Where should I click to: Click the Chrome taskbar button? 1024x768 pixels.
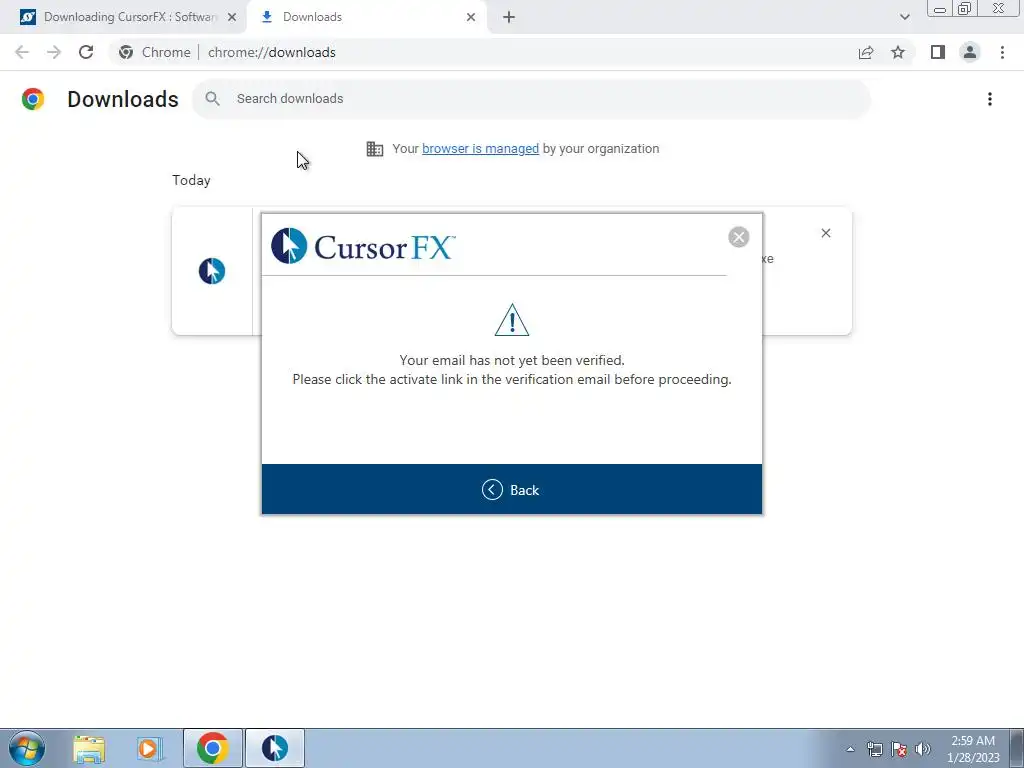[212, 748]
